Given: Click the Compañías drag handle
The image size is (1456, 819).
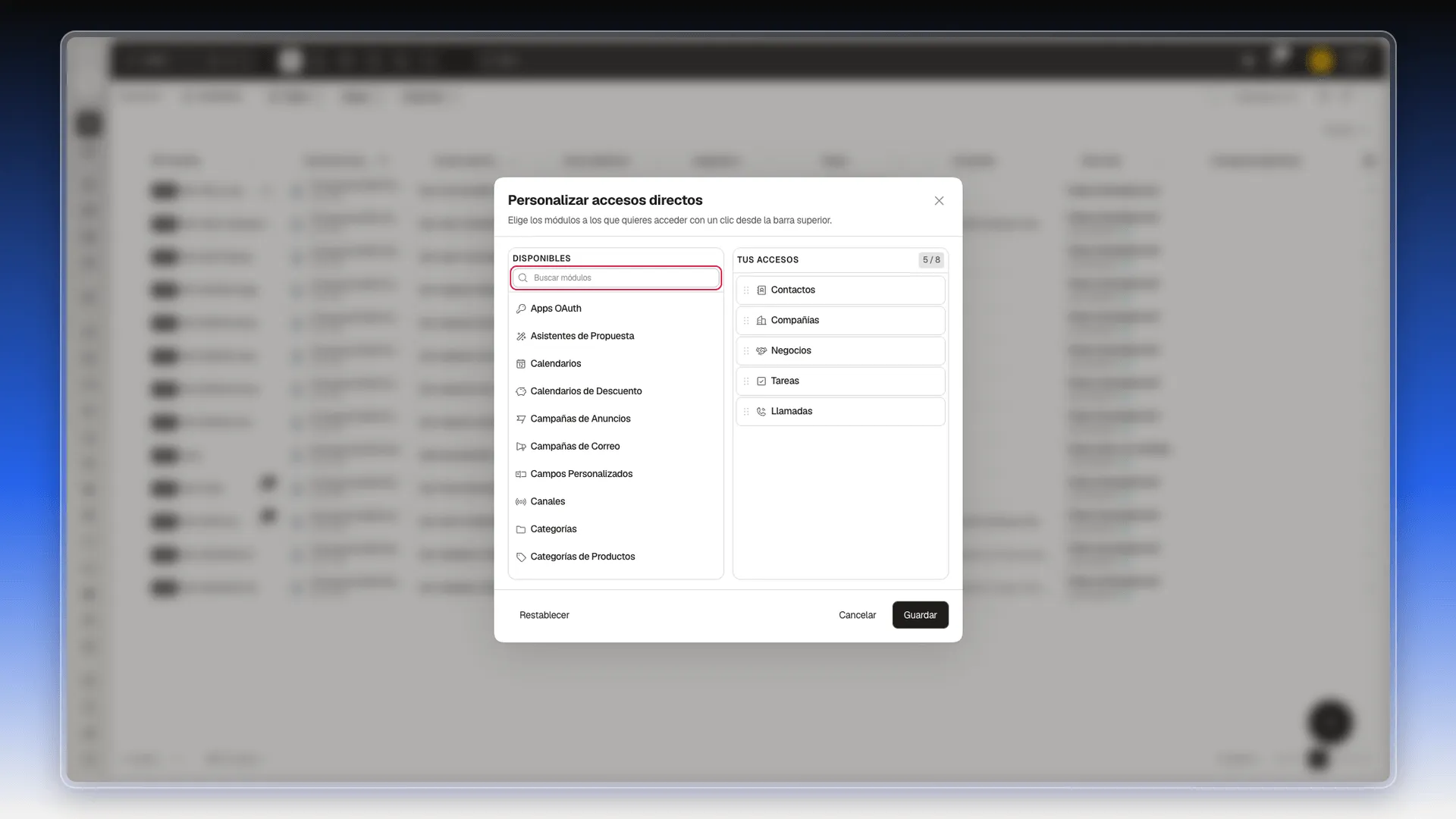Looking at the screenshot, I should (746, 321).
